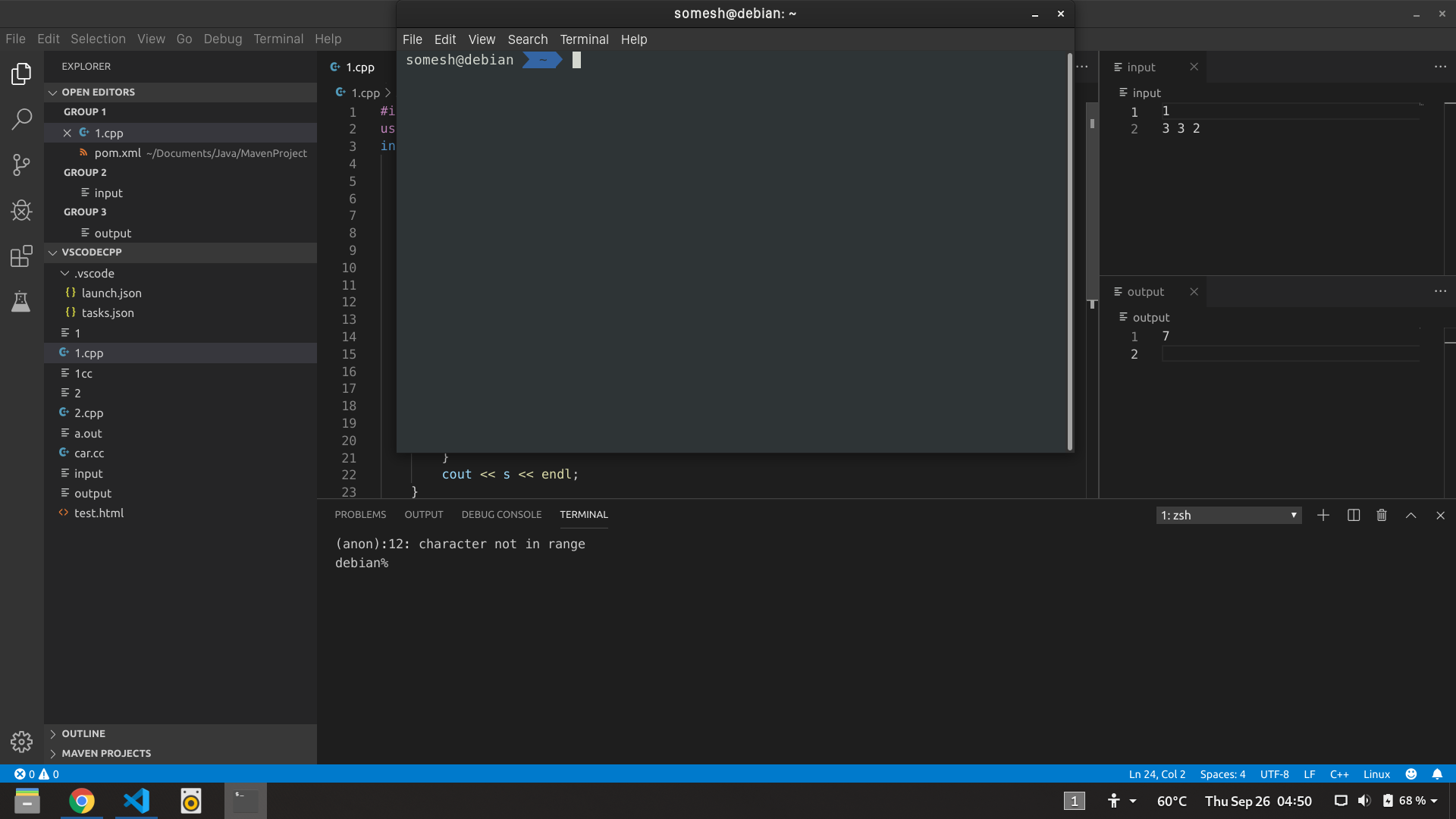The image size is (1456, 819).
Task: Open a new terminal with the plus icon
Action: (x=1323, y=515)
